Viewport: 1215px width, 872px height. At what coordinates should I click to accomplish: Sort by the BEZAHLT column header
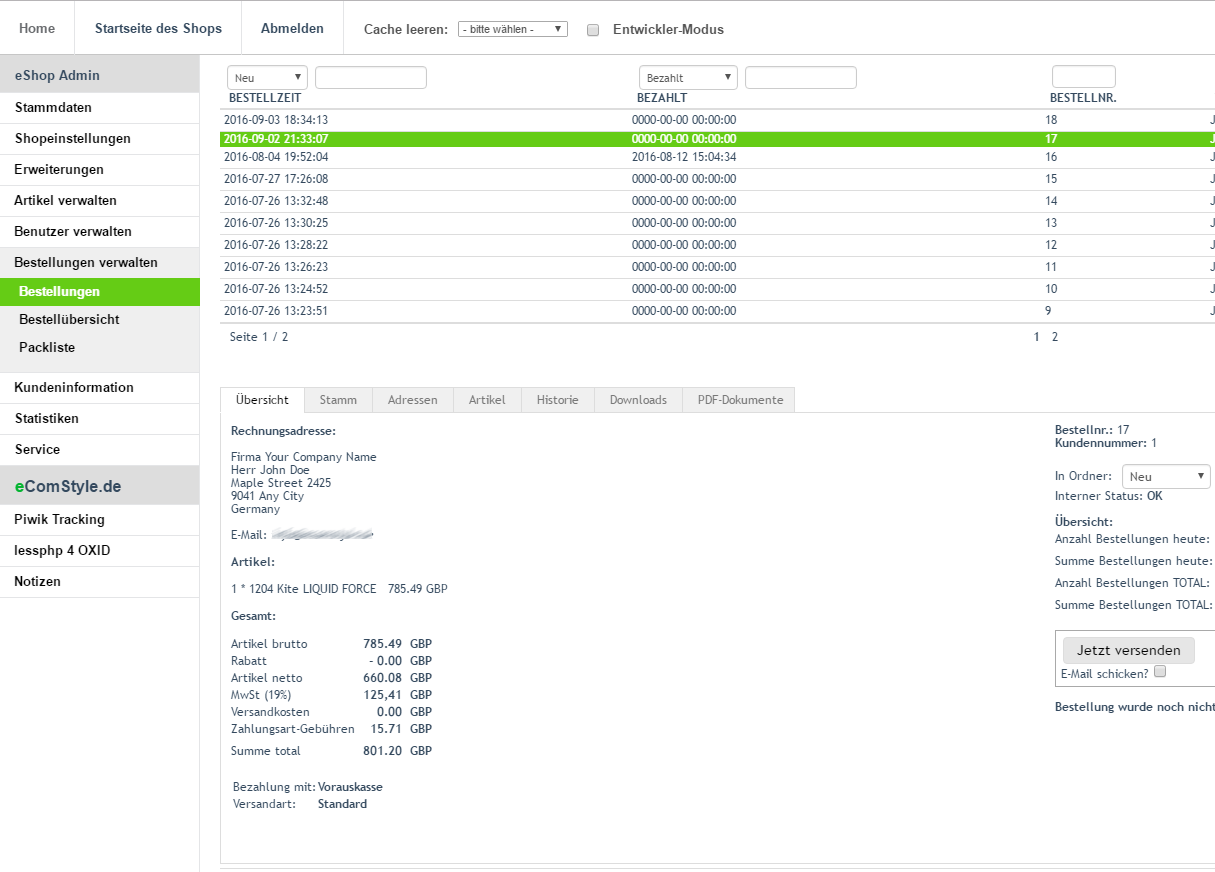662,98
